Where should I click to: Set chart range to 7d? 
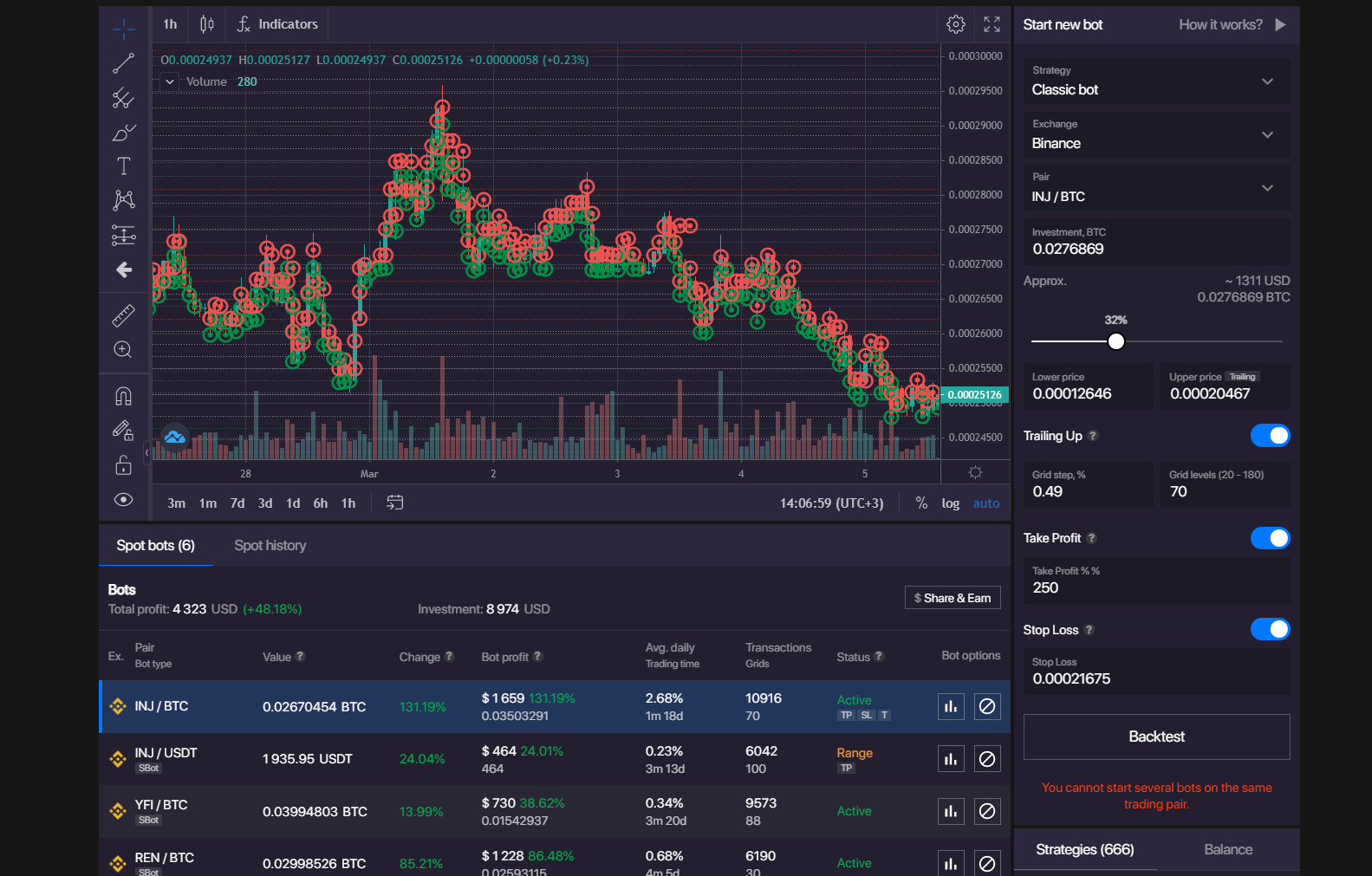(237, 503)
